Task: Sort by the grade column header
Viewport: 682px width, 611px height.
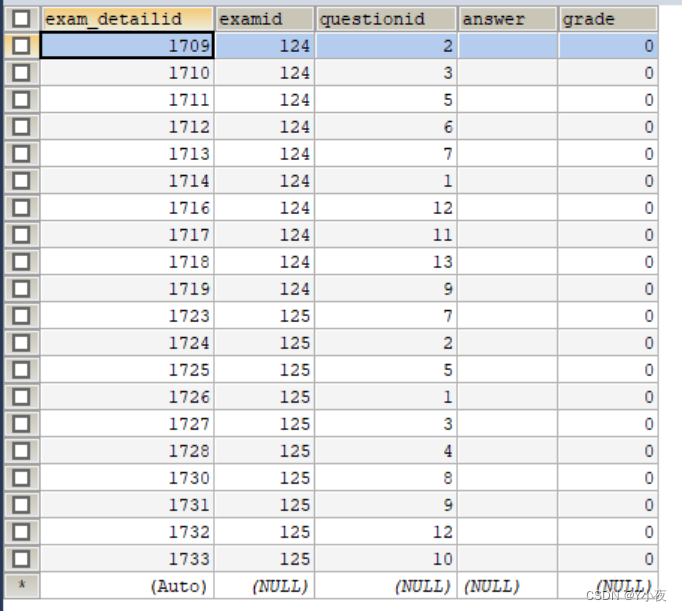Action: (x=608, y=19)
